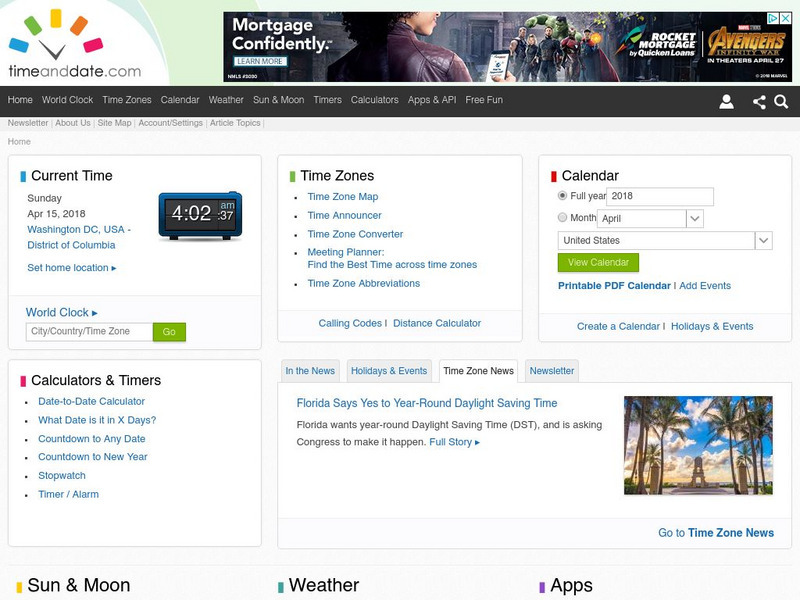Screen dimensions: 800x600
Task: Open the Time Zones menu
Action: (x=127, y=100)
